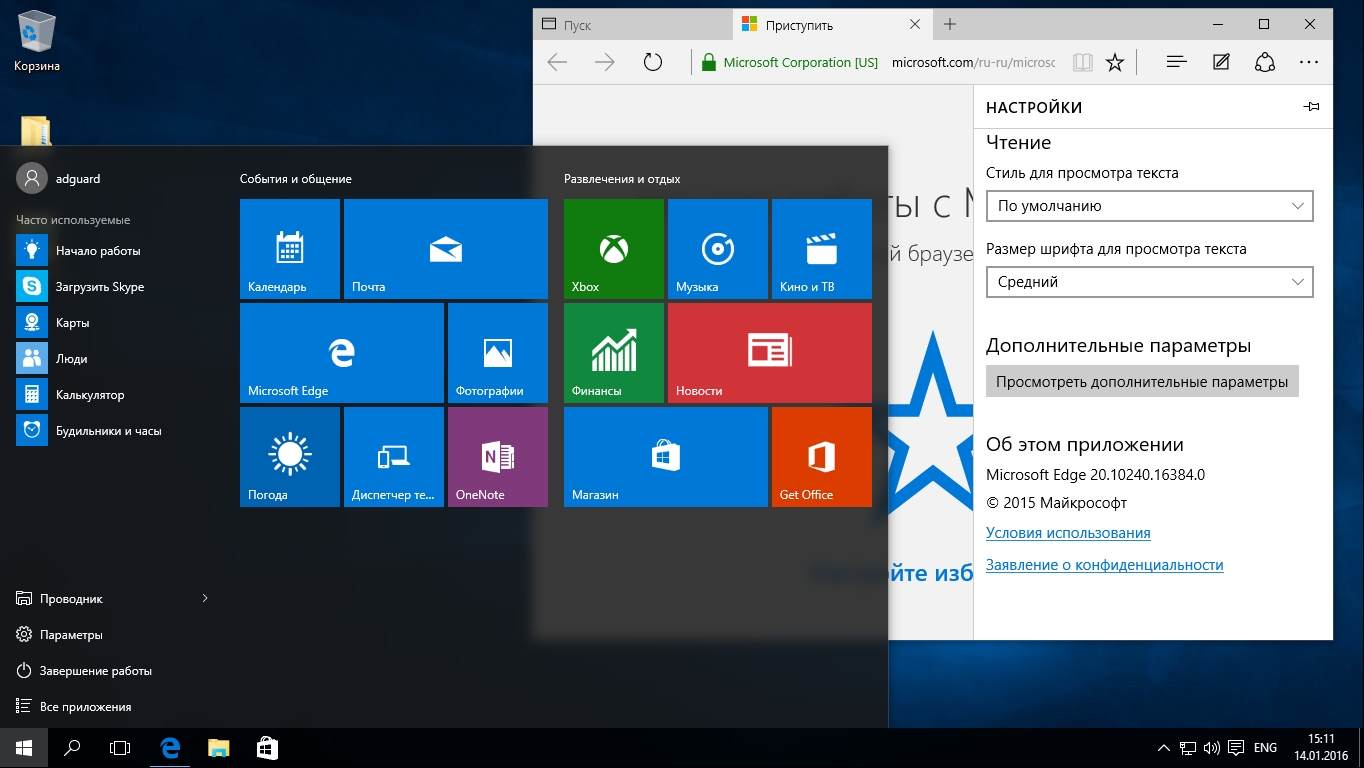Open the News tile (Новости)

coord(770,353)
